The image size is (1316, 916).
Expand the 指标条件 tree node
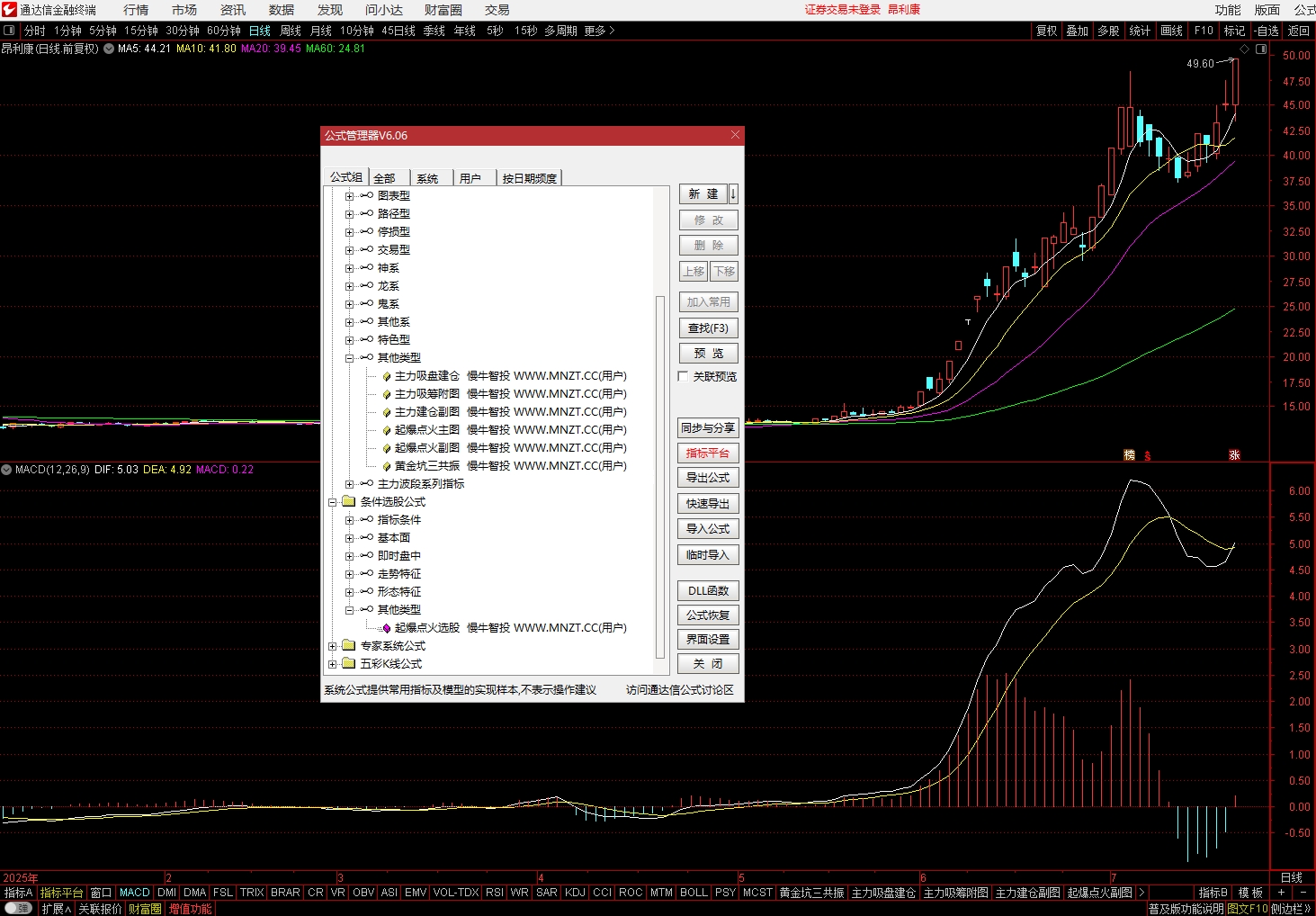(x=350, y=520)
